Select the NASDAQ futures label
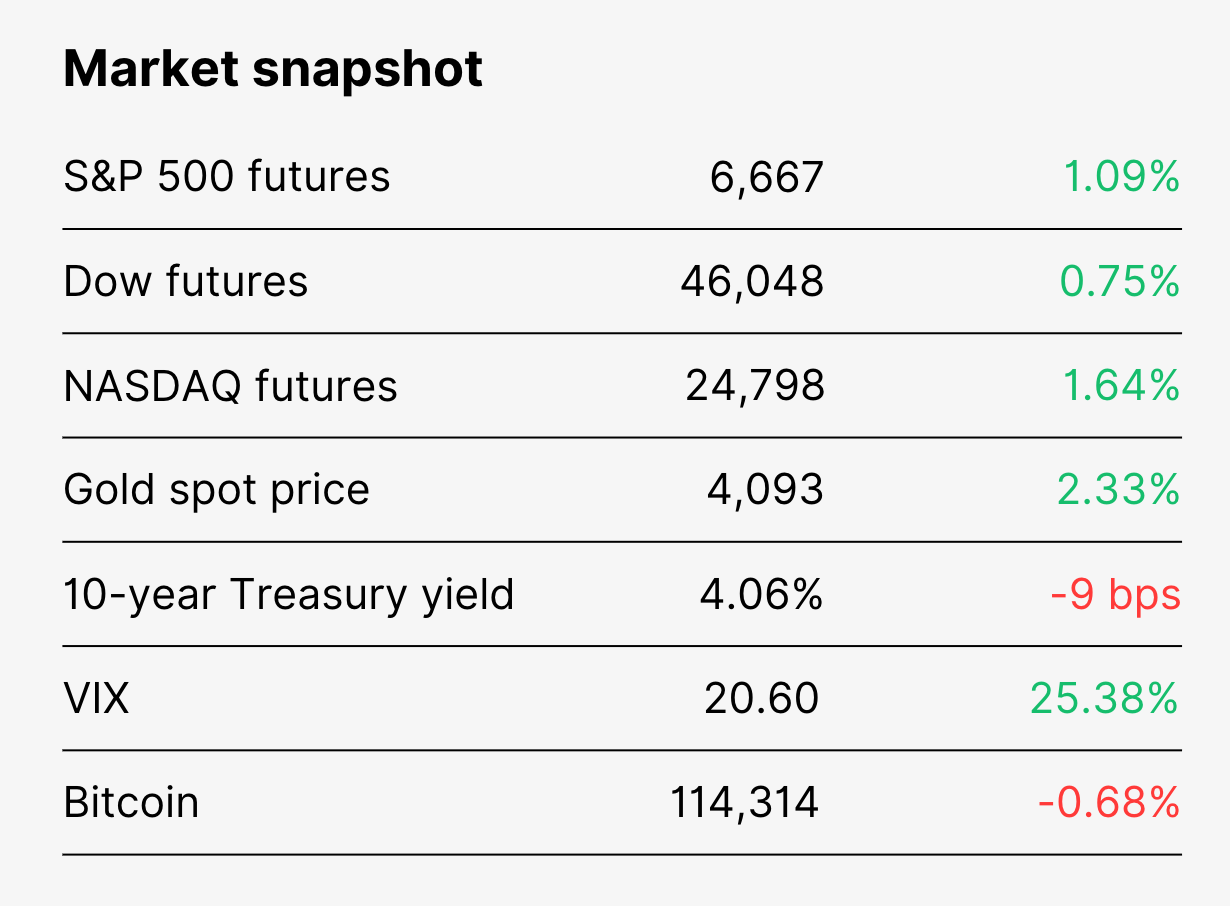Screen dimensions: 1230x906 [x=231, y=386]
